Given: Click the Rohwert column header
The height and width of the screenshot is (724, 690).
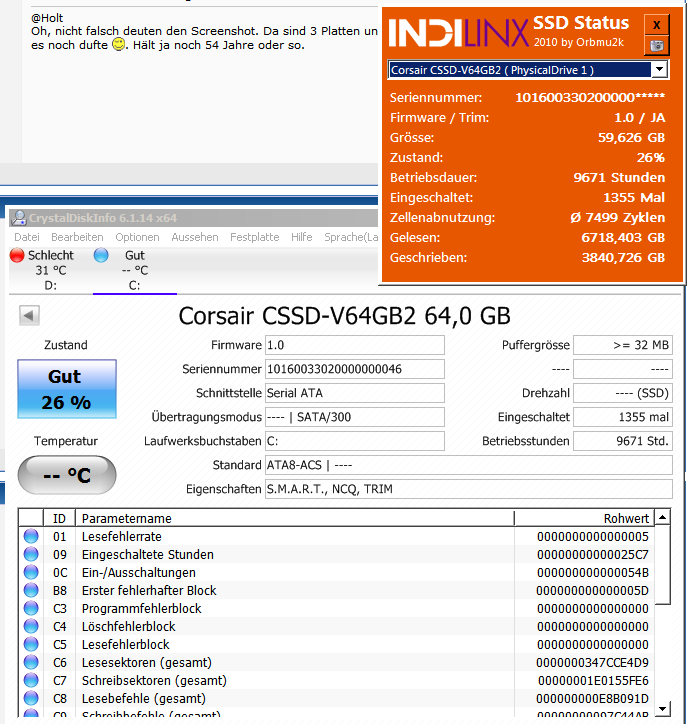Looking at the screenshot, I should pyautogui.click(x=583, y=519).
